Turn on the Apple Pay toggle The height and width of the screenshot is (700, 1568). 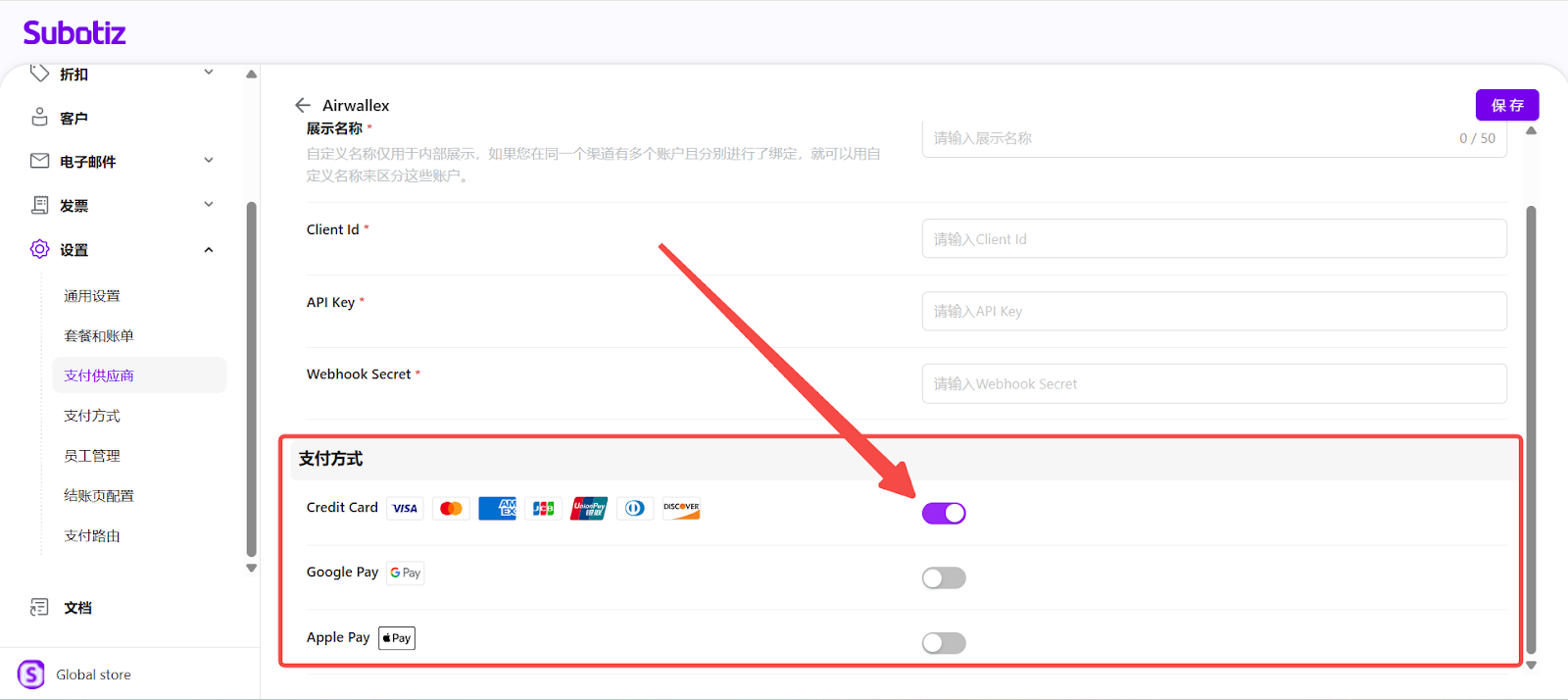944,643
